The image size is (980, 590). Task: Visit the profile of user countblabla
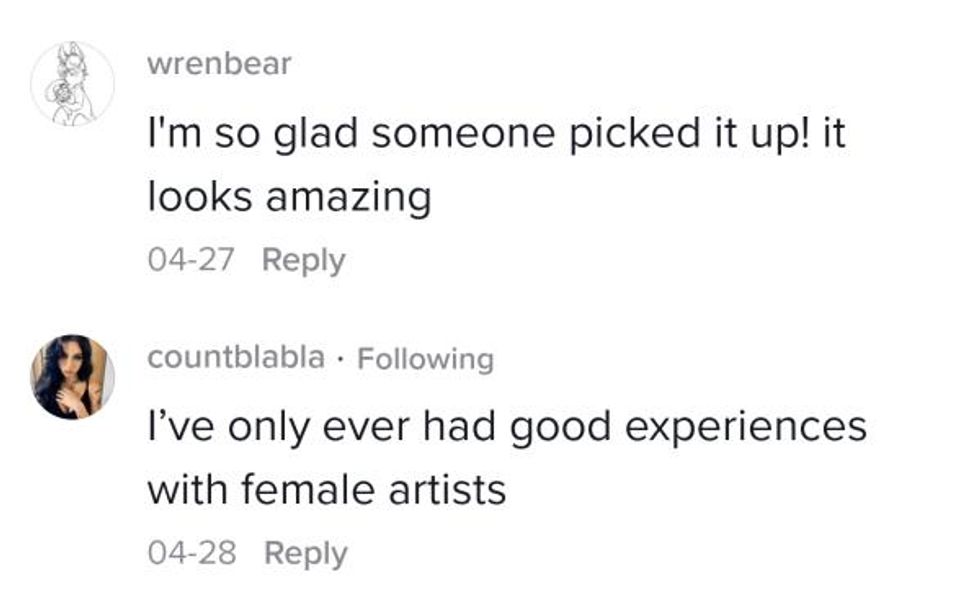pyautogui.click(x=236, y=358)
